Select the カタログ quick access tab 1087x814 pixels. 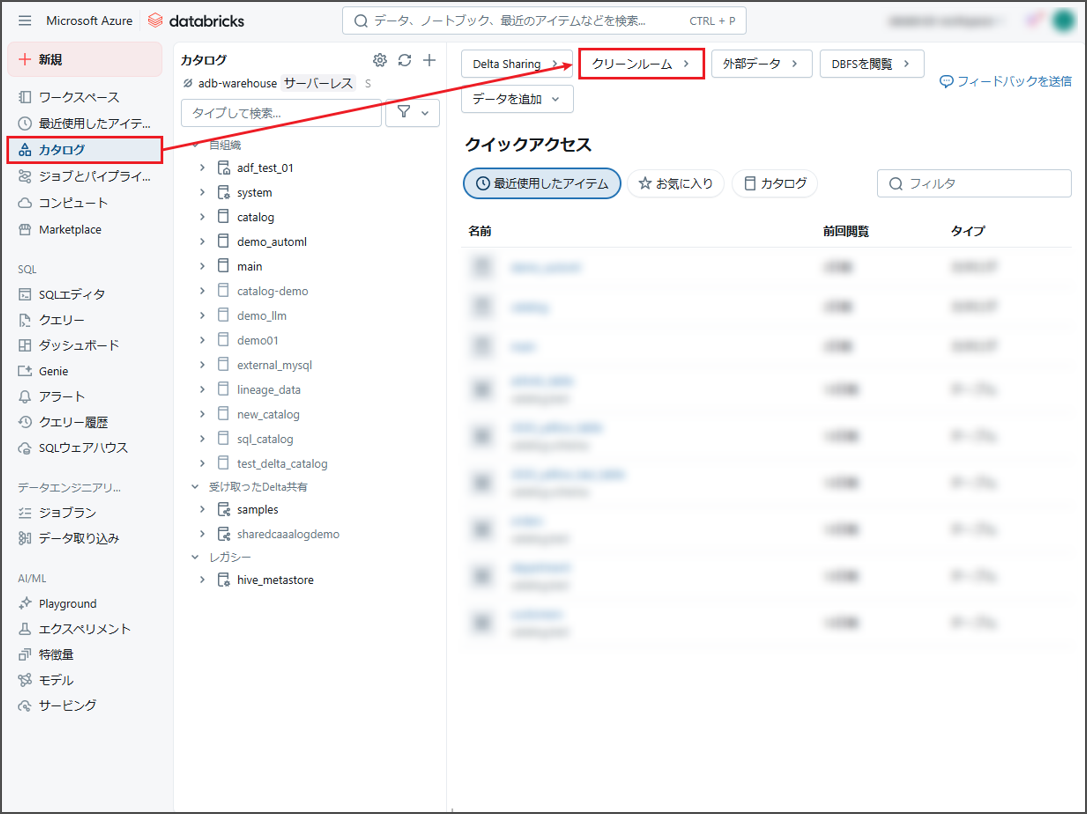pyautogui.click(x=775, y=183)
